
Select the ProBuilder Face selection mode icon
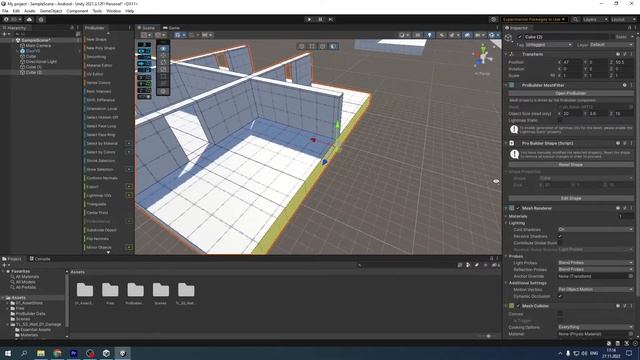point(333,46)
